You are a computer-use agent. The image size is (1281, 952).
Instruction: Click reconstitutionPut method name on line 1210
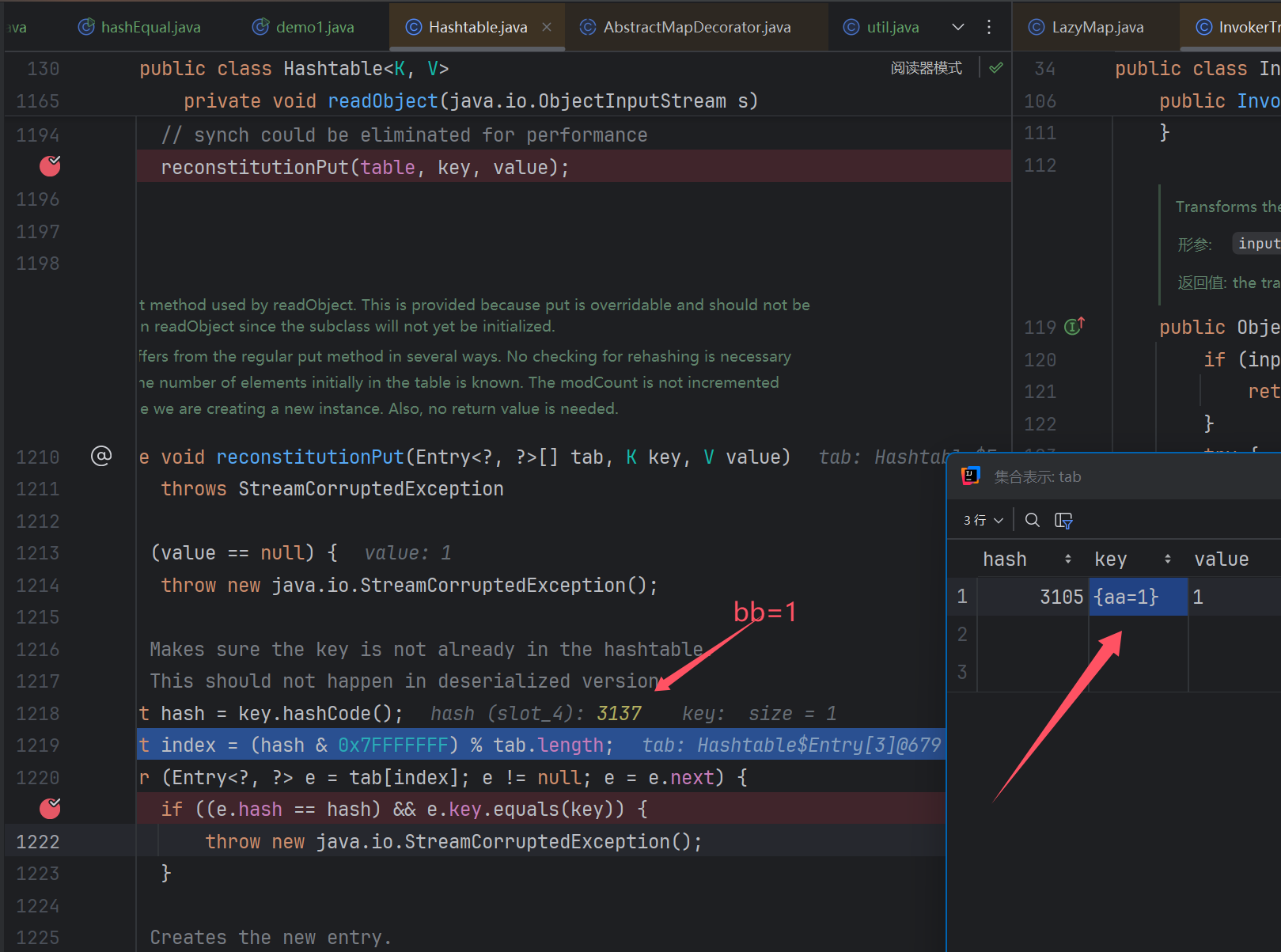click(x=310, y=457)
